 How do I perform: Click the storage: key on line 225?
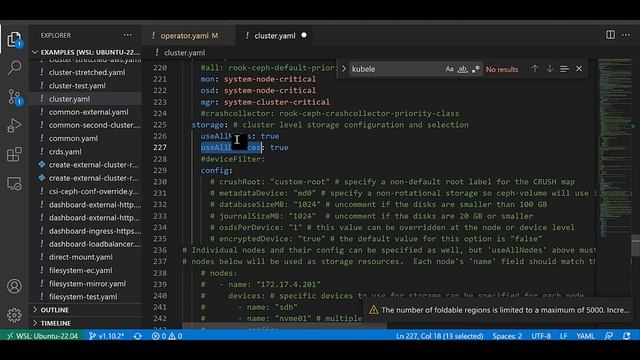208,124
